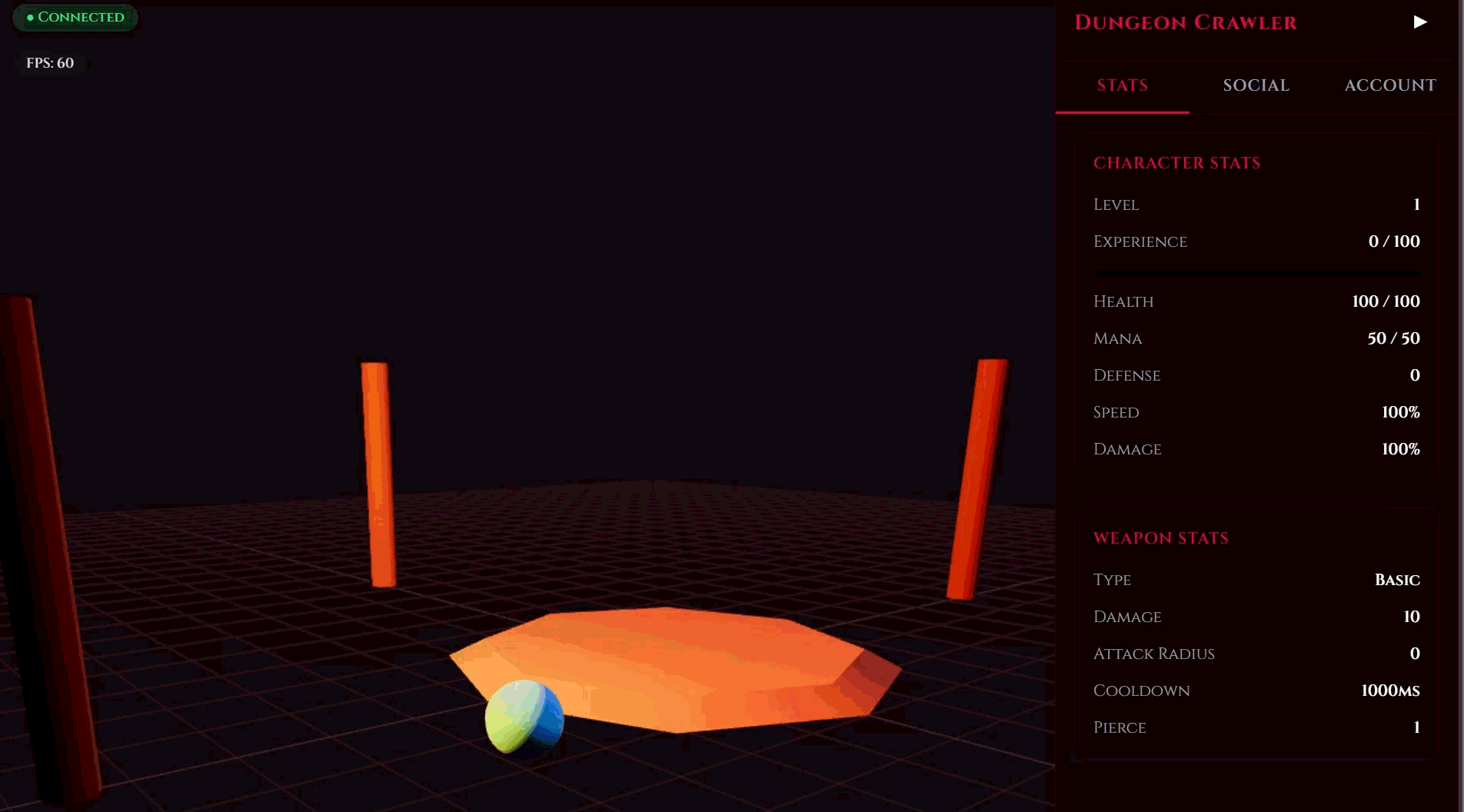
Task: Click the Health value showing 100/100
Action: [1386, 301]
